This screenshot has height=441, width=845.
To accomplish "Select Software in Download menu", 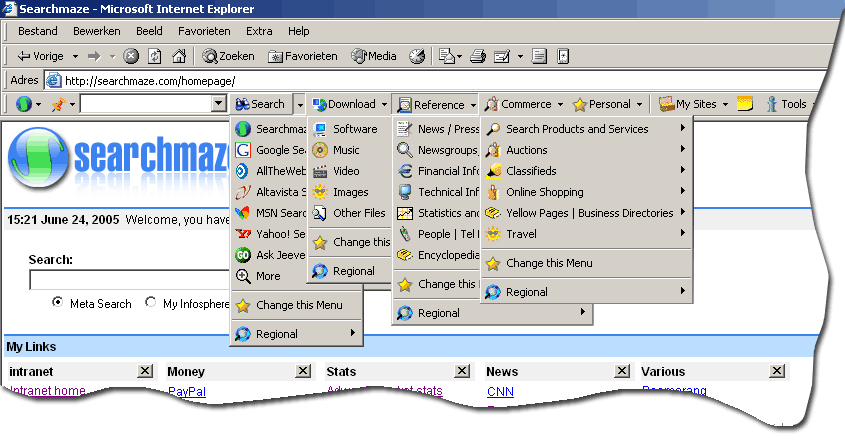I will click(x=350, y=129).
